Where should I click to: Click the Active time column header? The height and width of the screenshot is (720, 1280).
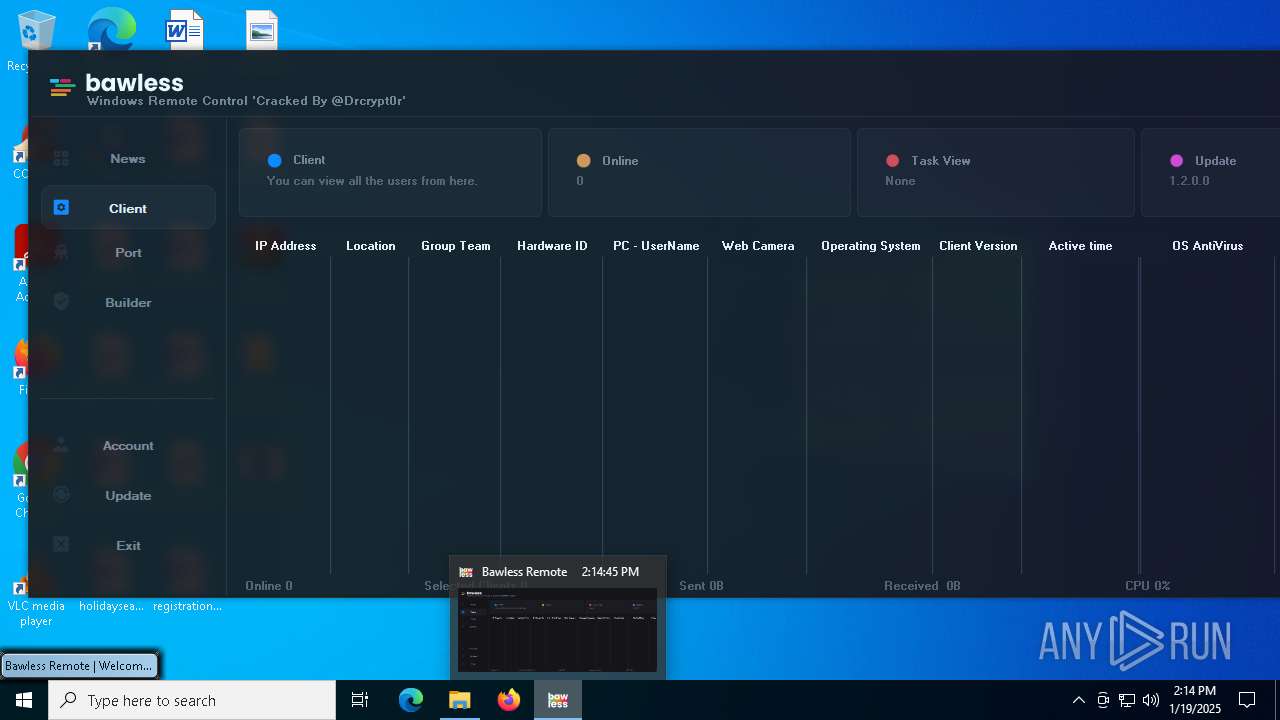pos(1080,246)
